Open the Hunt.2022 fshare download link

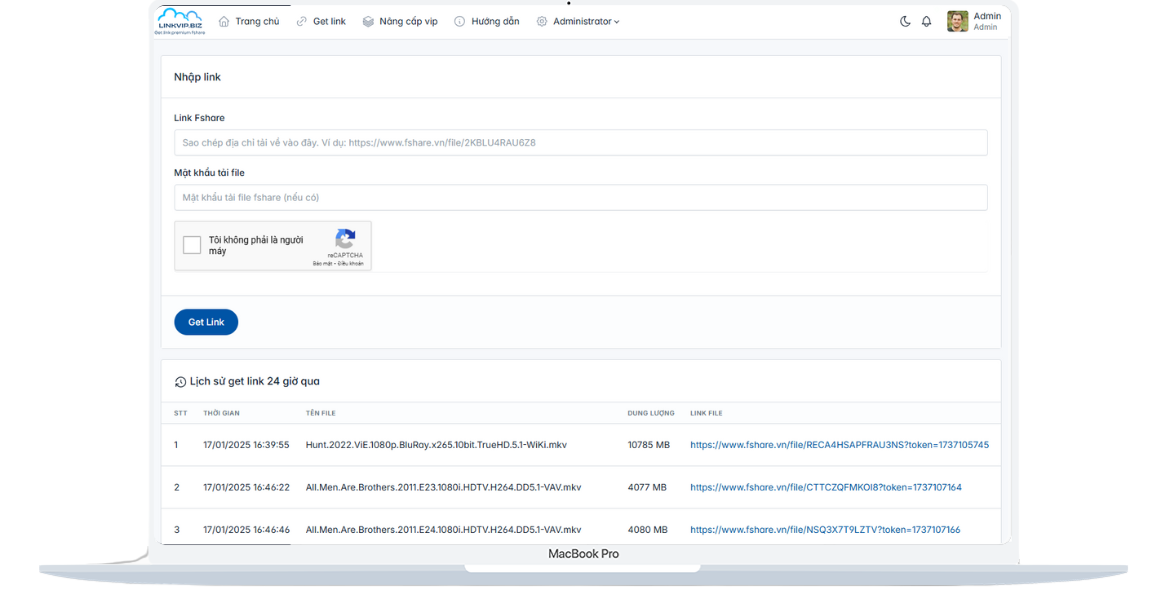click(839, 445)
